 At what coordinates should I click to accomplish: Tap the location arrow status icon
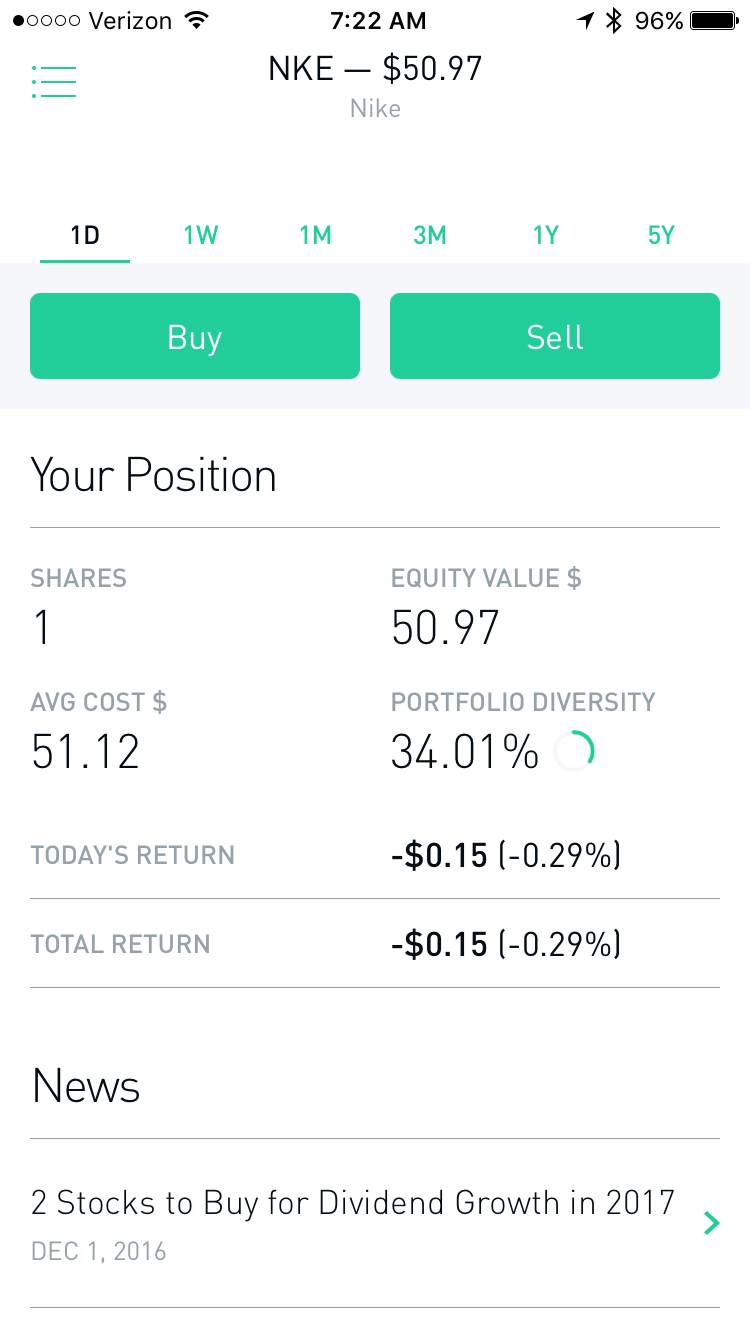585,20
